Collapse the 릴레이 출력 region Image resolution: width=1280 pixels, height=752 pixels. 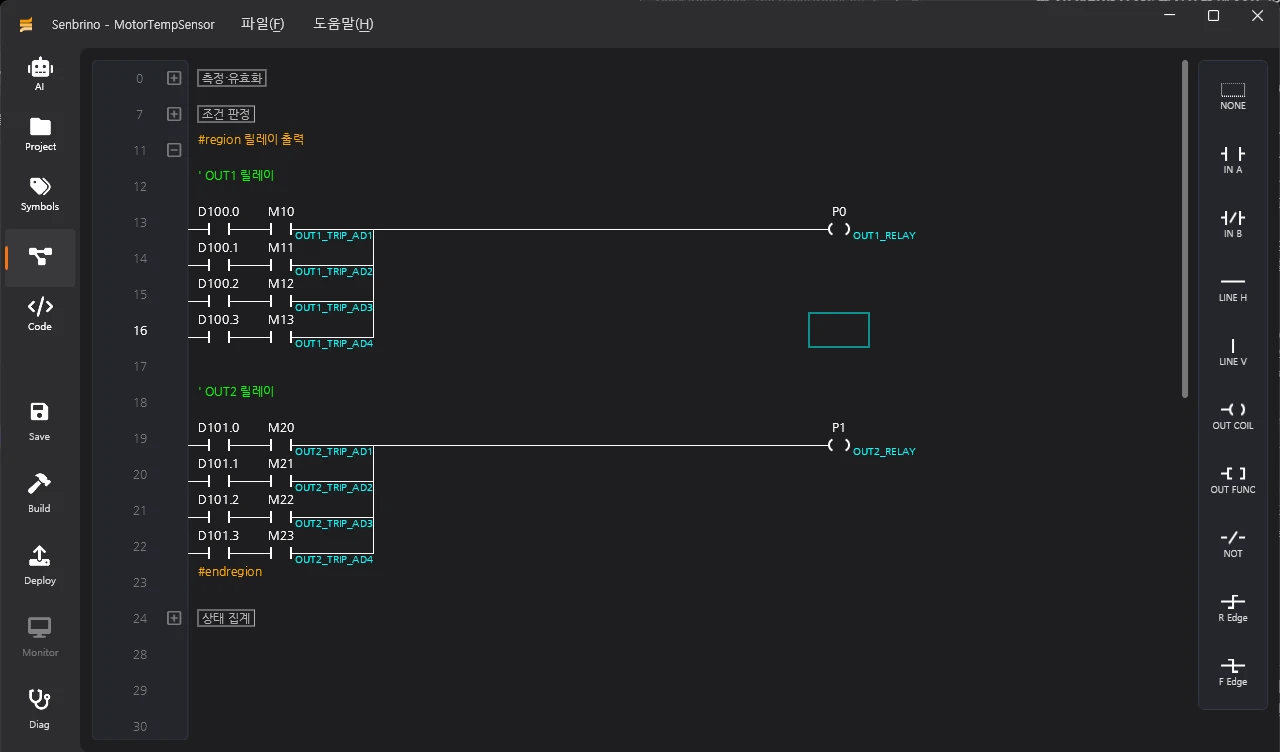point(174,150)
